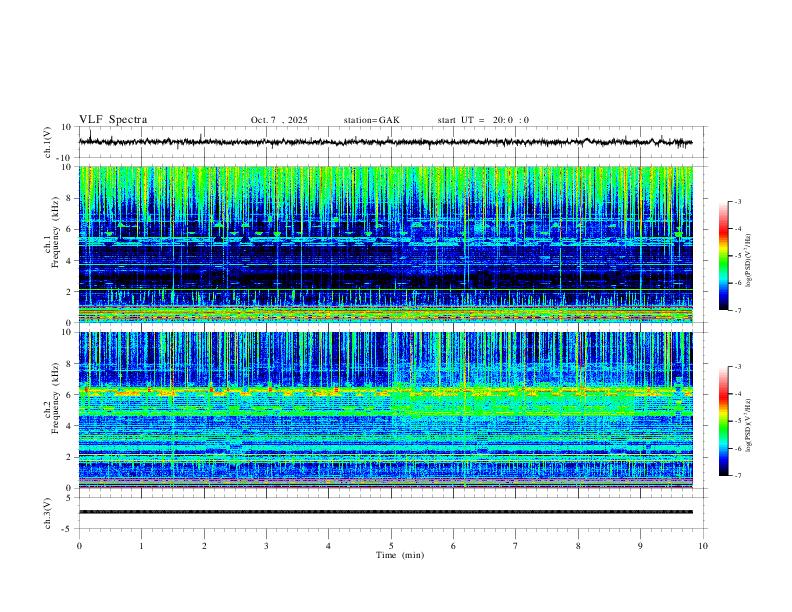Click time tick label '3' on x-axis
This screenshot has width=792, height=612.
[266, 546]
